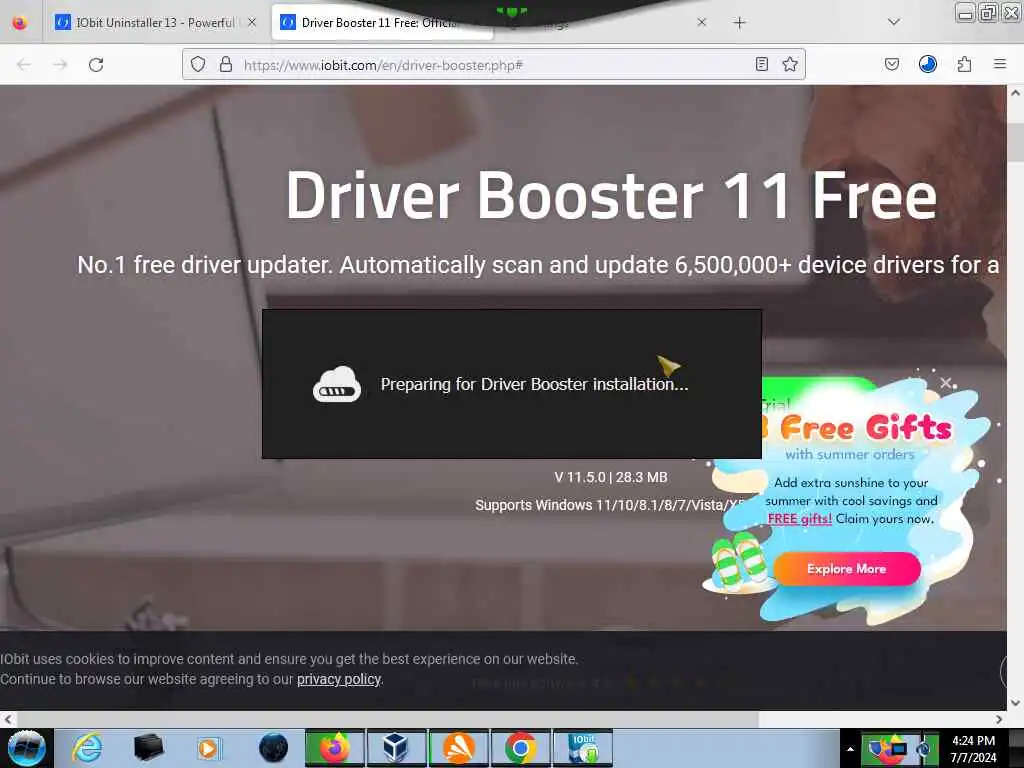Open VirtualBox from the taskbar
This screenshot has height=768, width=1024.
396,748
